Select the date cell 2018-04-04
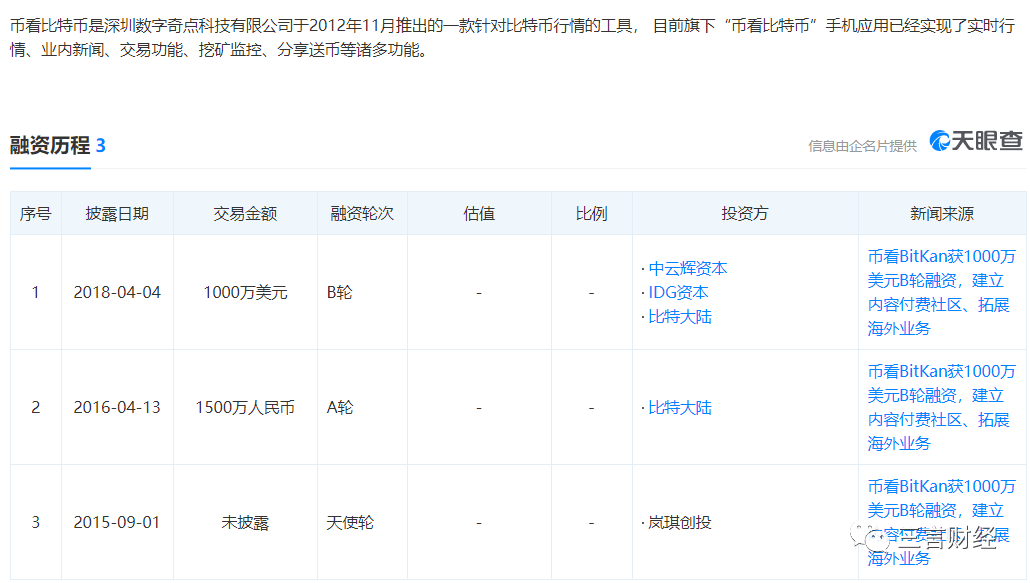The height and width of the screenshot is (583, 1030). pyautogui.click(x=117, y=292)
